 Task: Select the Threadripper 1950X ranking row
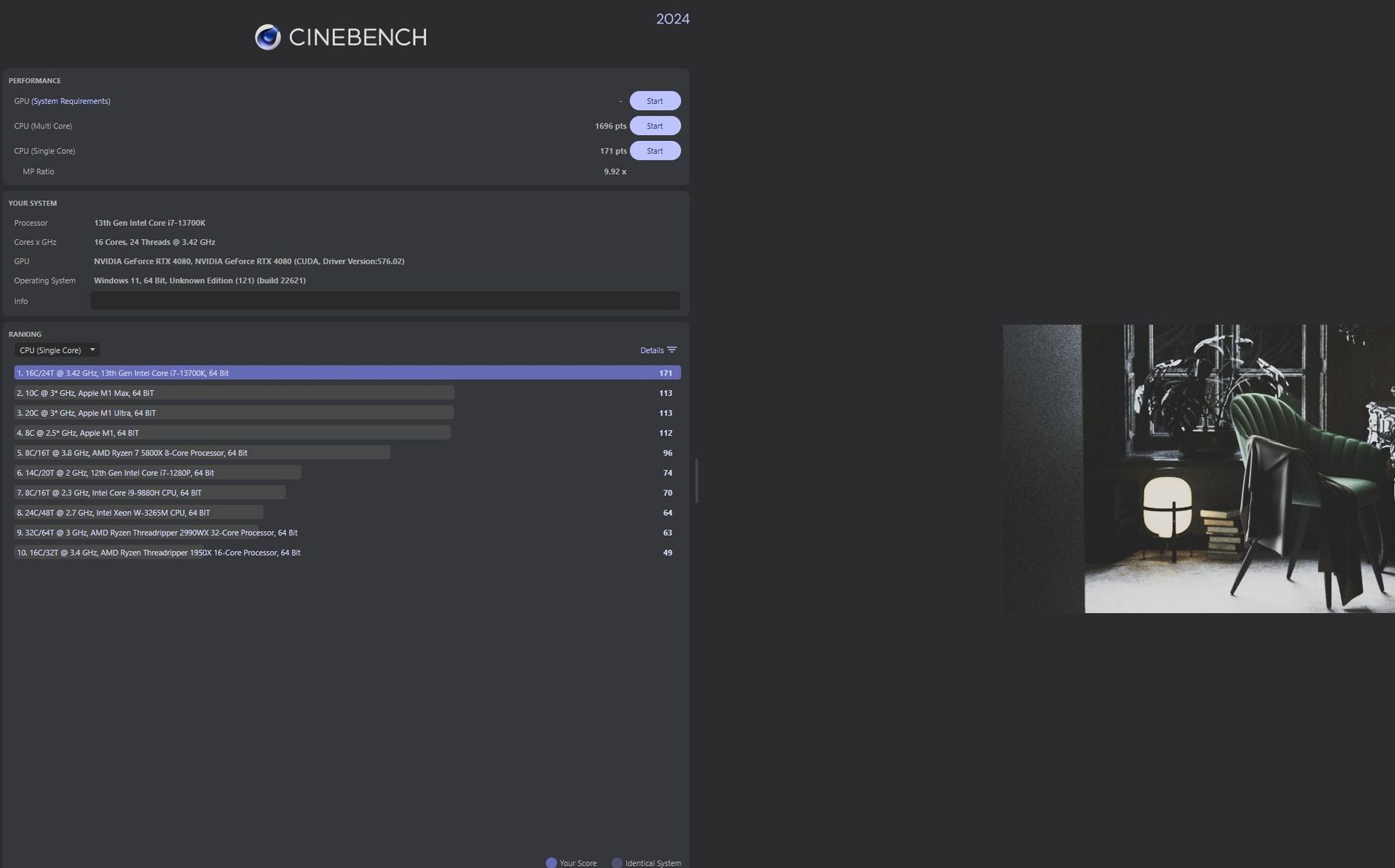click(x=347, y=553)
